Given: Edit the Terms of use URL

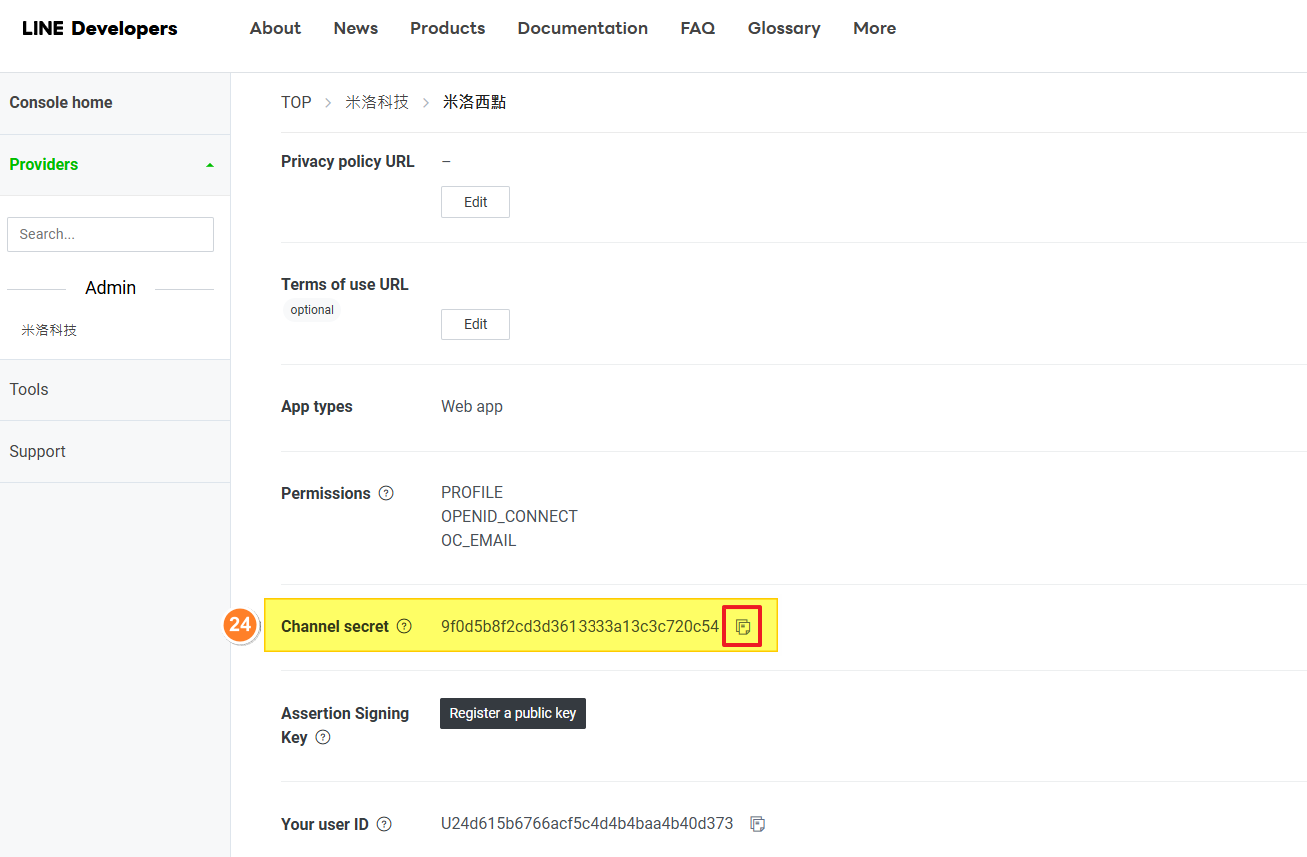Looking at the screenshot, I should [x=475, y=324].
